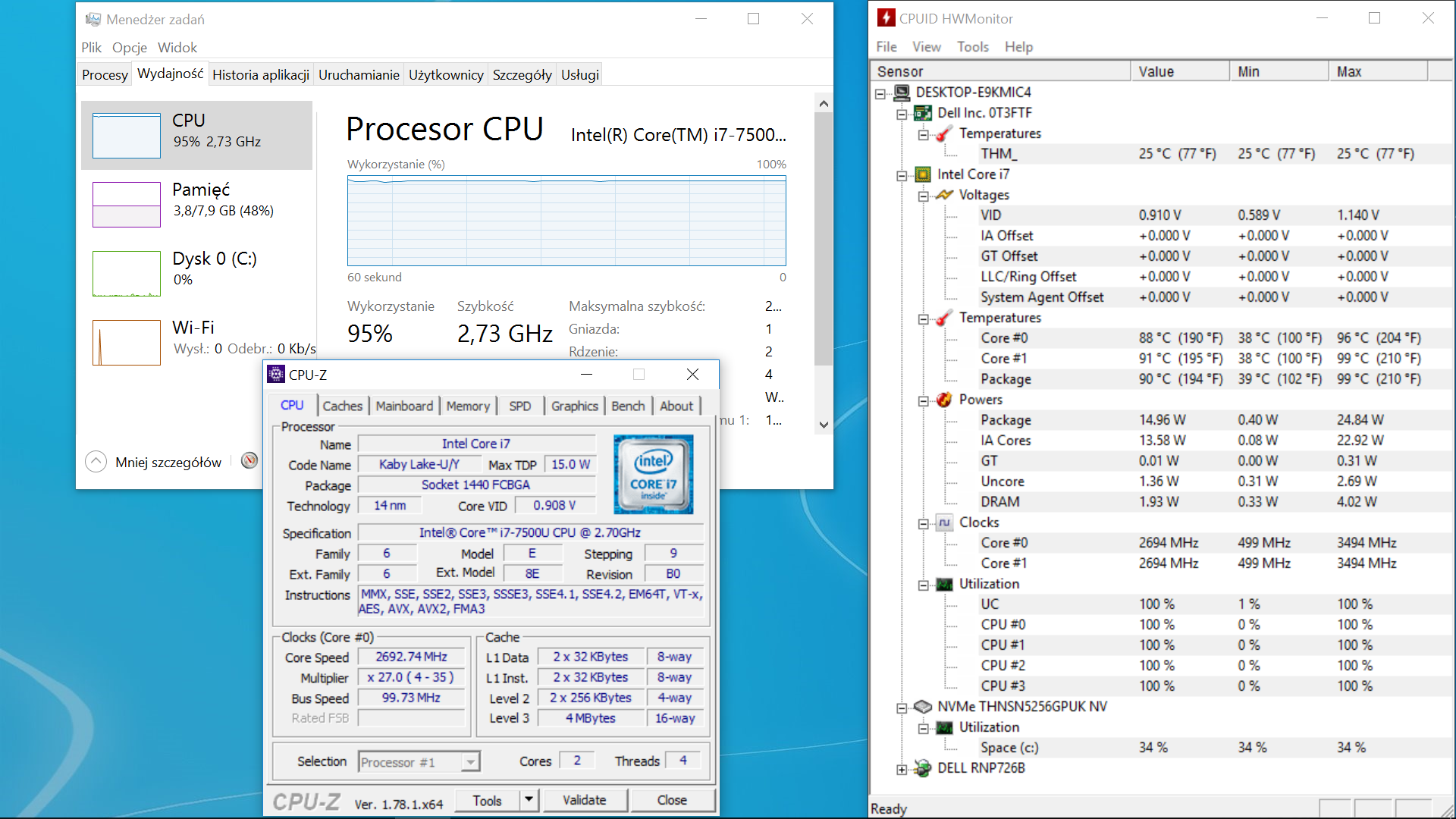Click the Sensor column header
Viewport: 1456px width, 819px height.
[1000, 71]
